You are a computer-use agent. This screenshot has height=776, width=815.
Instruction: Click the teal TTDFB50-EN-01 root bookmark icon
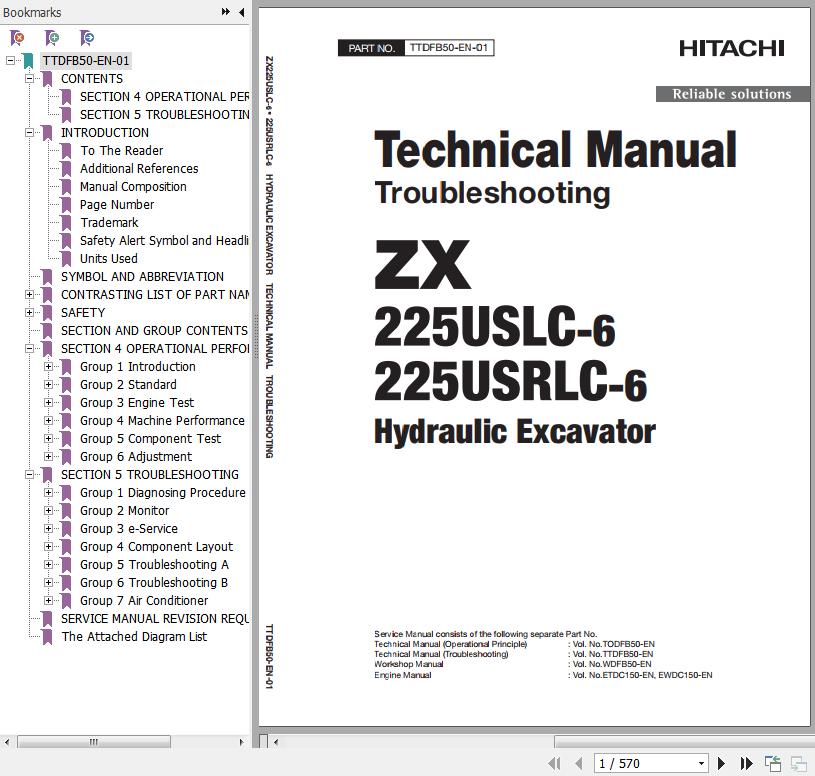coord(28,61)
